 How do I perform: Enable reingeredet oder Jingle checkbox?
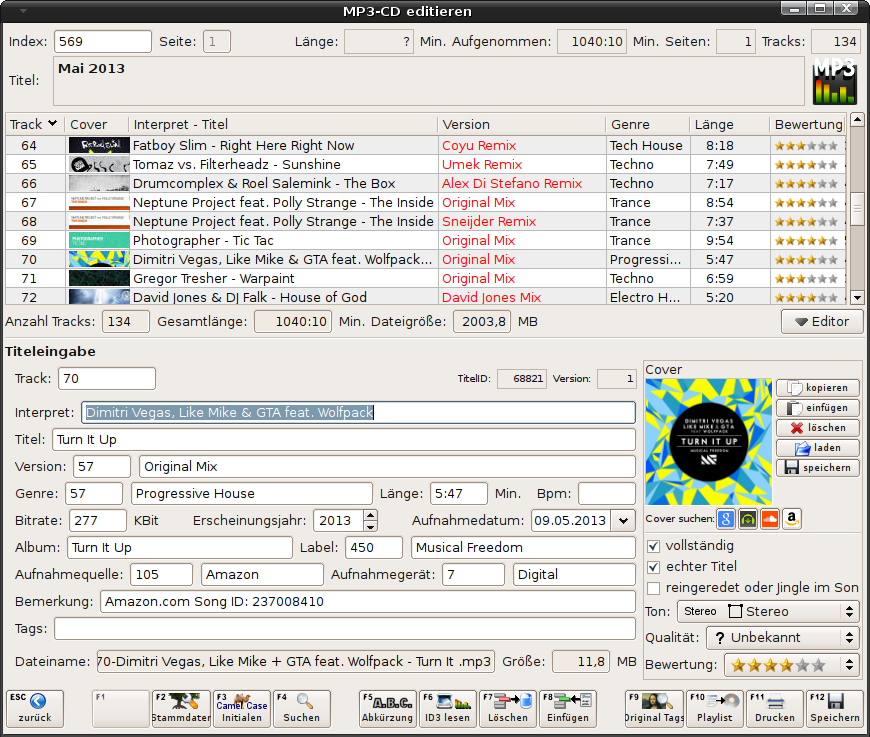[654, 588]
